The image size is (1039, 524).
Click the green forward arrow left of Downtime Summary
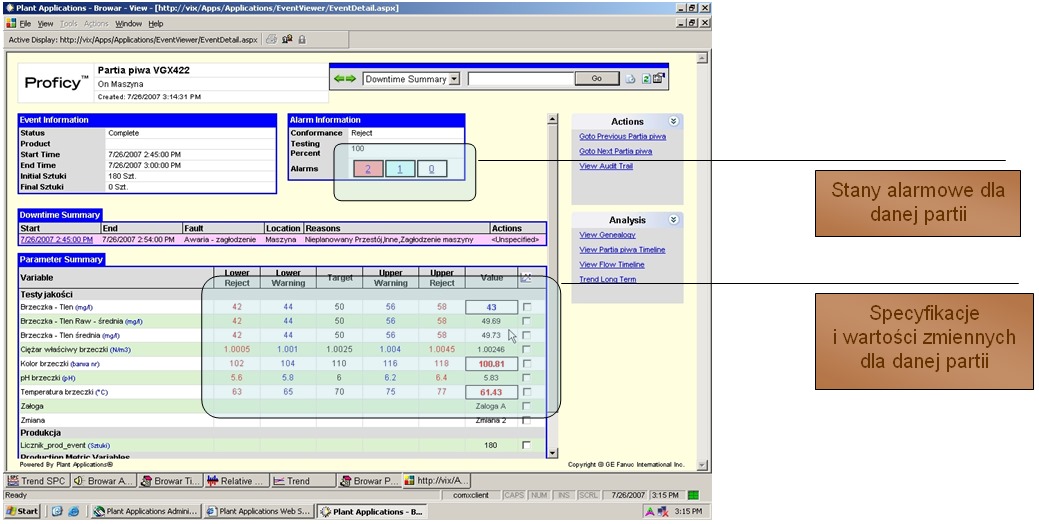tap(351, 79)
